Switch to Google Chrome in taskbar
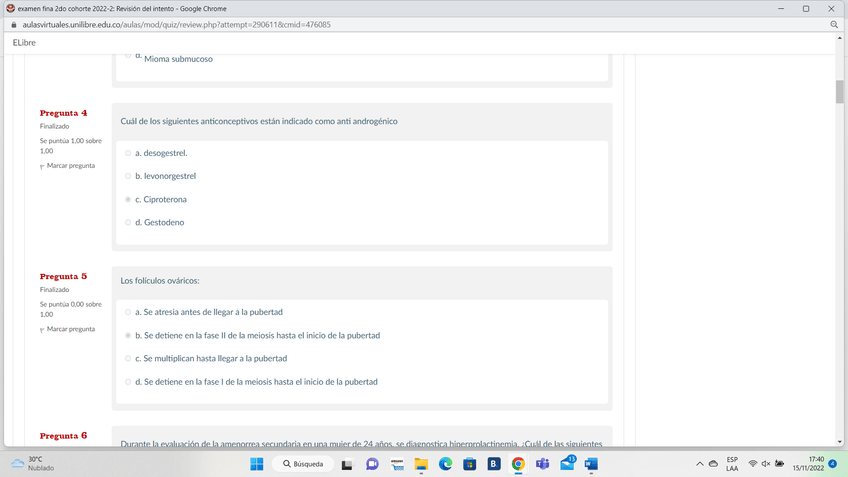 518,464
